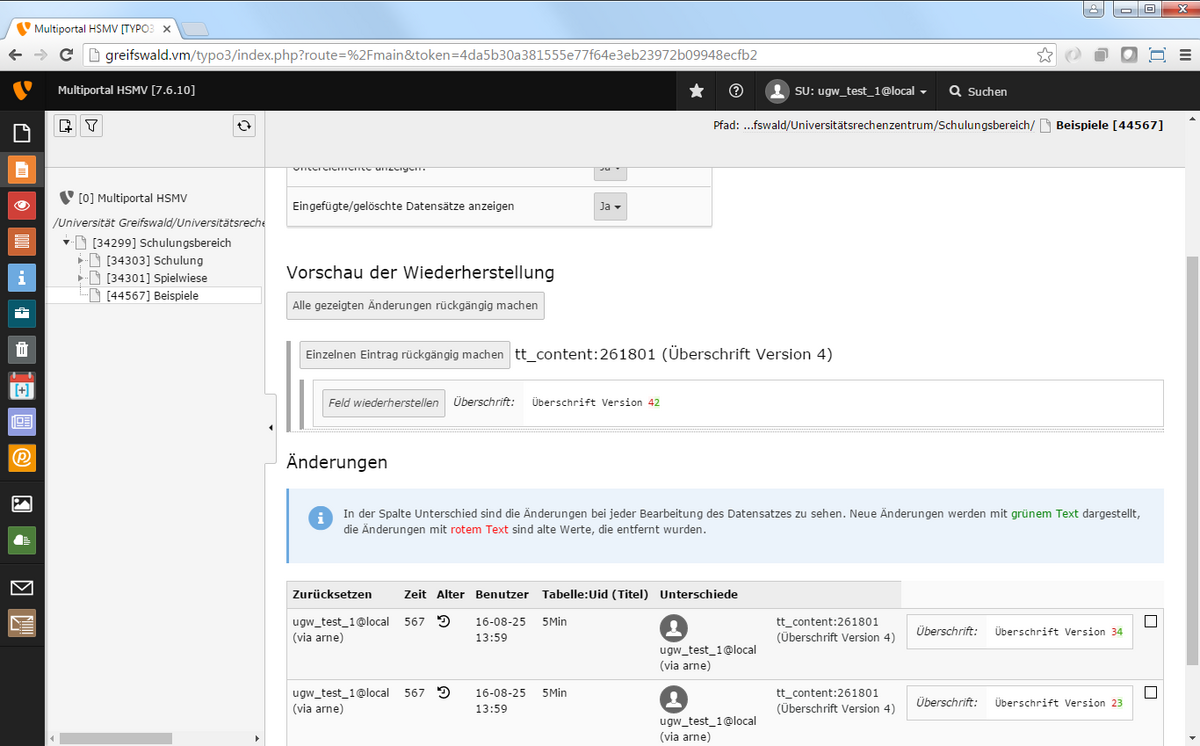Screen dimensions: 1200x746
Task: Open bookmarks star in top bar
Action: (x=697, y=91)
